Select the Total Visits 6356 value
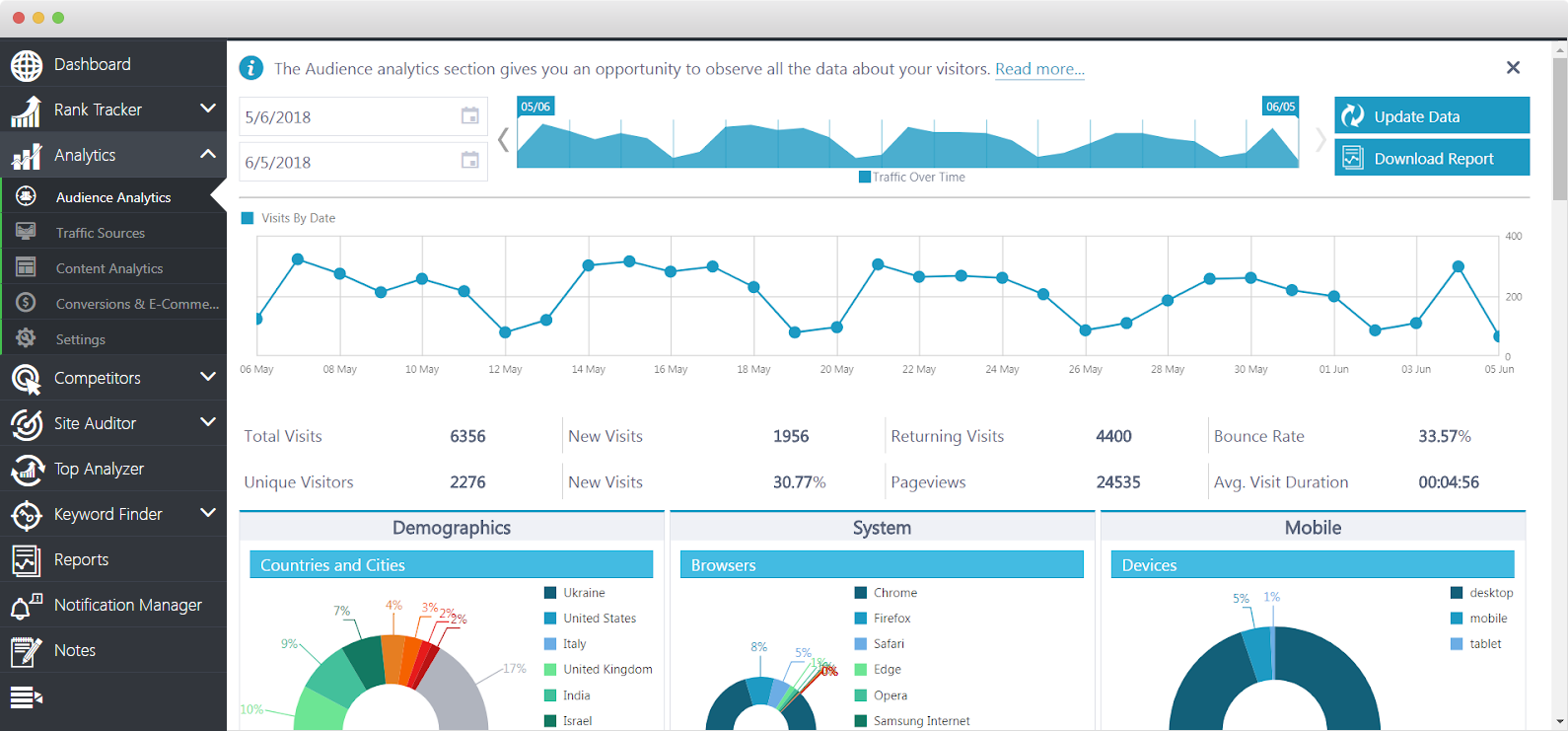 coord(467,436)
